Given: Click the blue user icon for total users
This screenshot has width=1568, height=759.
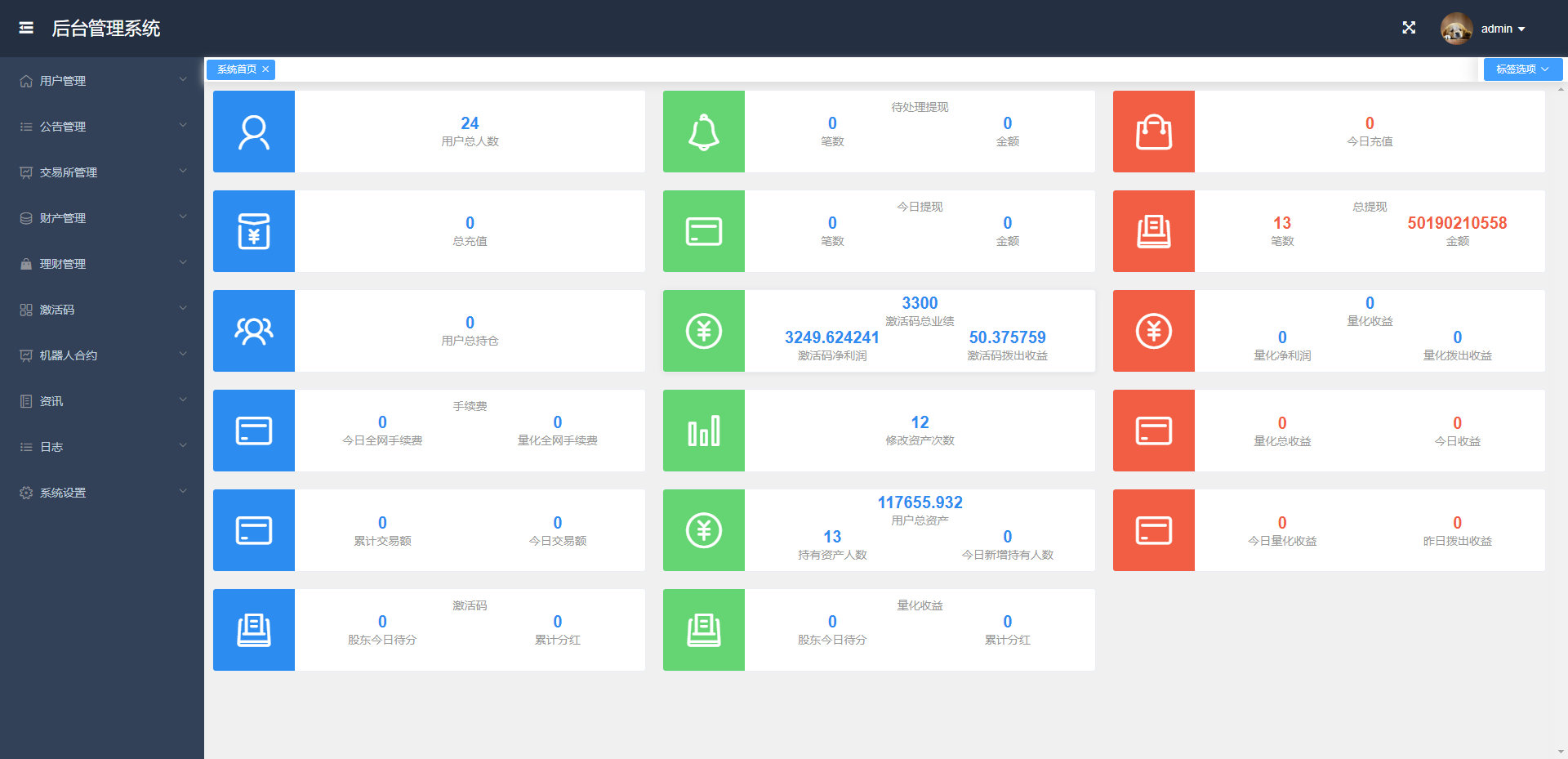Looking at the screenshot, I should click(254, 132).
